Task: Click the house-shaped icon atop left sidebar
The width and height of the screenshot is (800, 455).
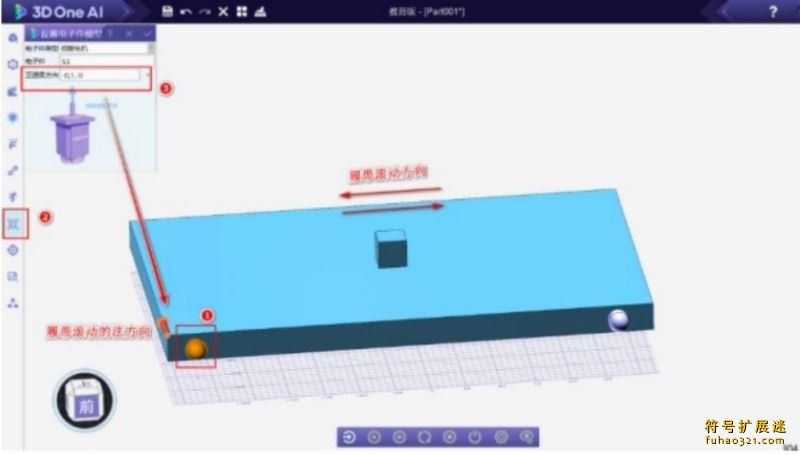Action: [x=13, y=38]
